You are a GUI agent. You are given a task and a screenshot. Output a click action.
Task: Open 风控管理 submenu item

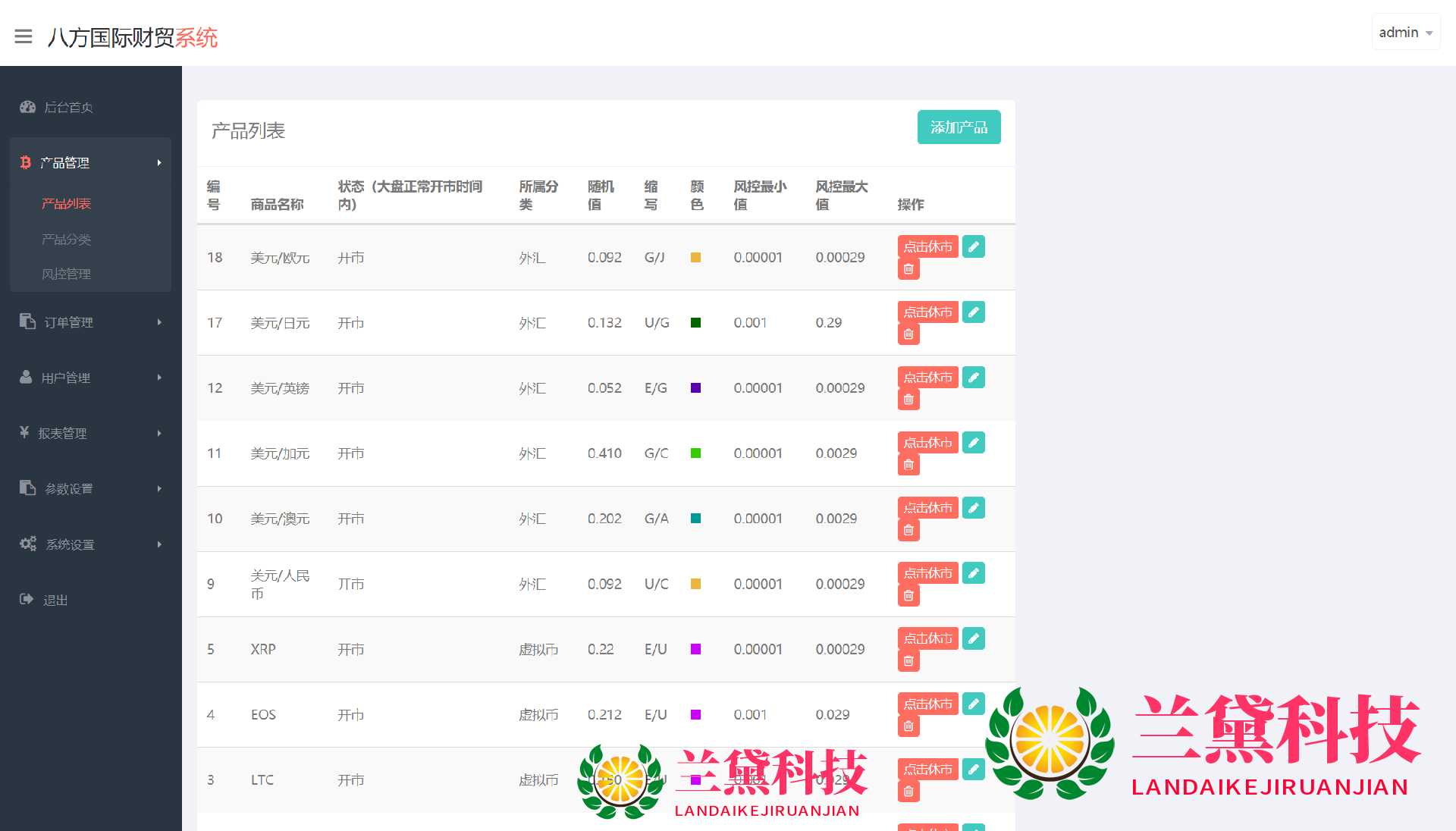67,274
